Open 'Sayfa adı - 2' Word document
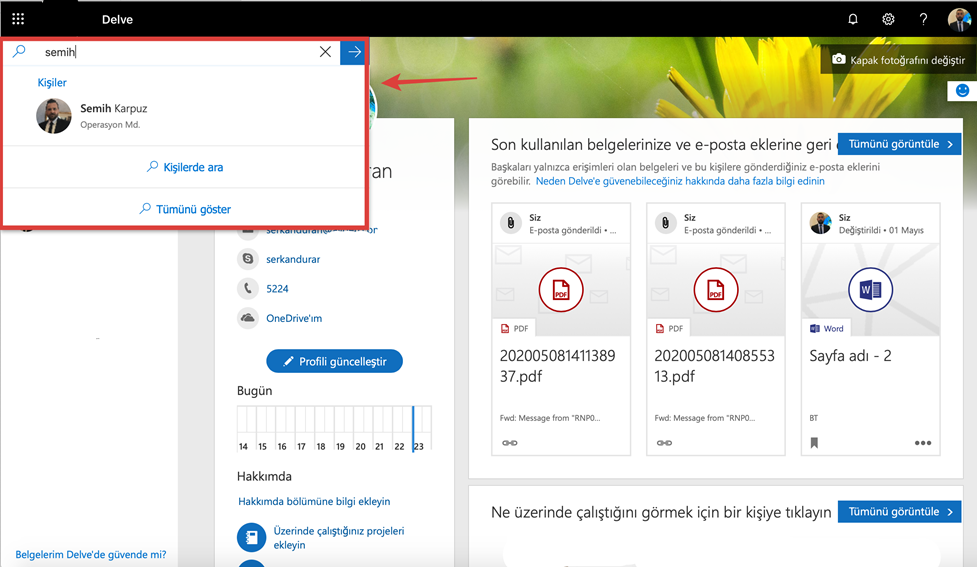This screenshot has width=977, height=567. [x=870, y=329]
